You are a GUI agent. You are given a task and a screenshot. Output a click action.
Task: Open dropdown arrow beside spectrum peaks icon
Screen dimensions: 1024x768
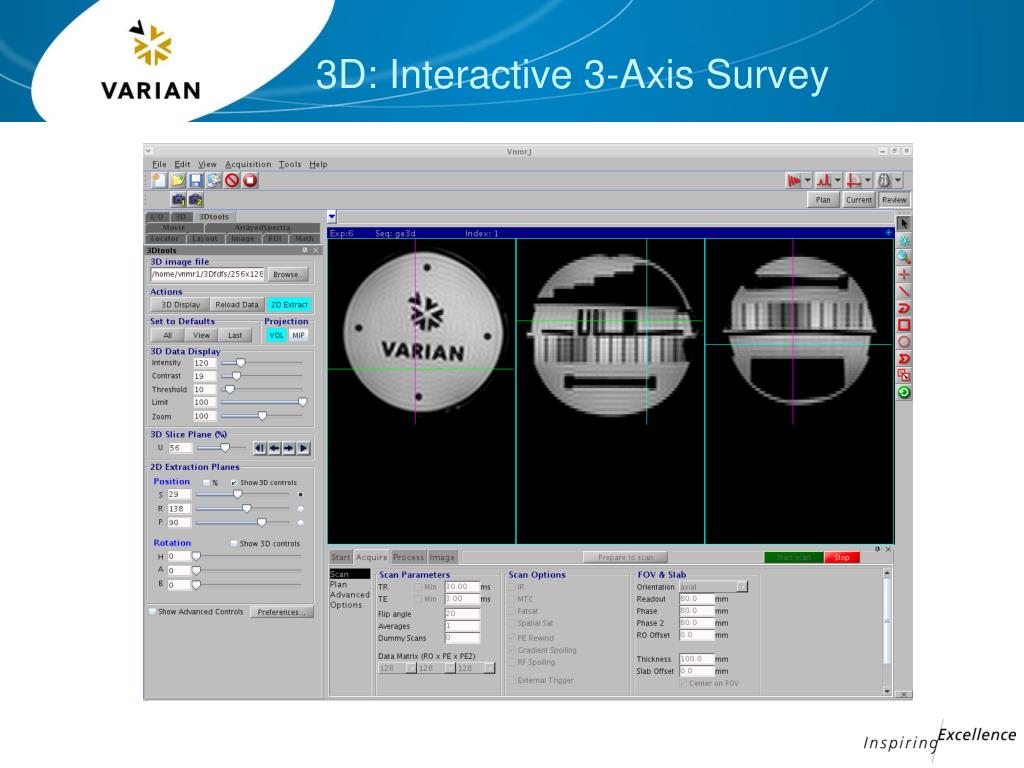point(838,181)
